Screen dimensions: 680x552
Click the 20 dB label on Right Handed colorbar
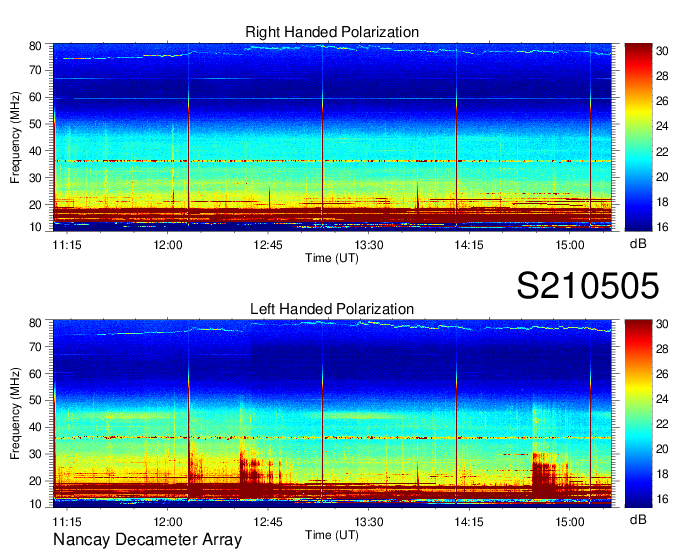pyautogui.click(x=662, y=176)
